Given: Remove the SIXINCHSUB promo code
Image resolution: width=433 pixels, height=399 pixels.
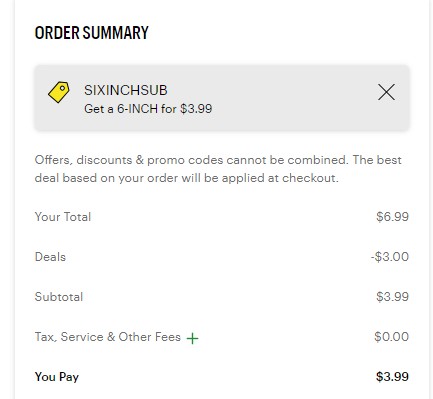Looking at the screenshot, I should click(x=386, y=92).
